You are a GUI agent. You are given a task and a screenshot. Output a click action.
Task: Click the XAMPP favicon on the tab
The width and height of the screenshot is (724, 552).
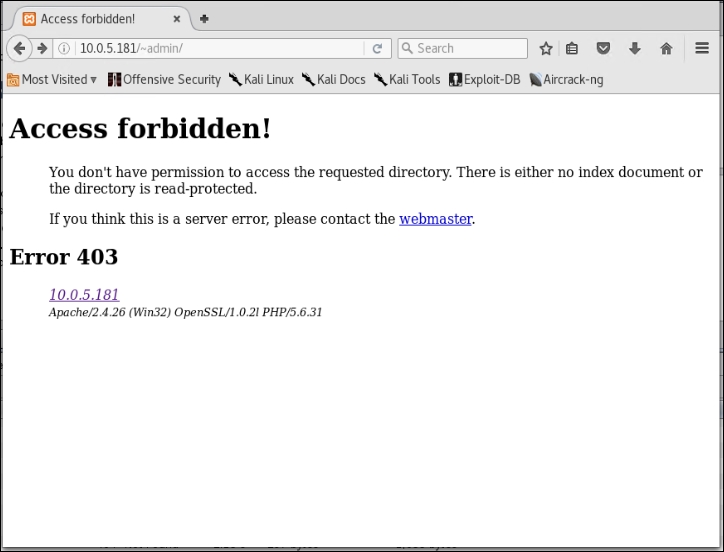coord(29,19)
